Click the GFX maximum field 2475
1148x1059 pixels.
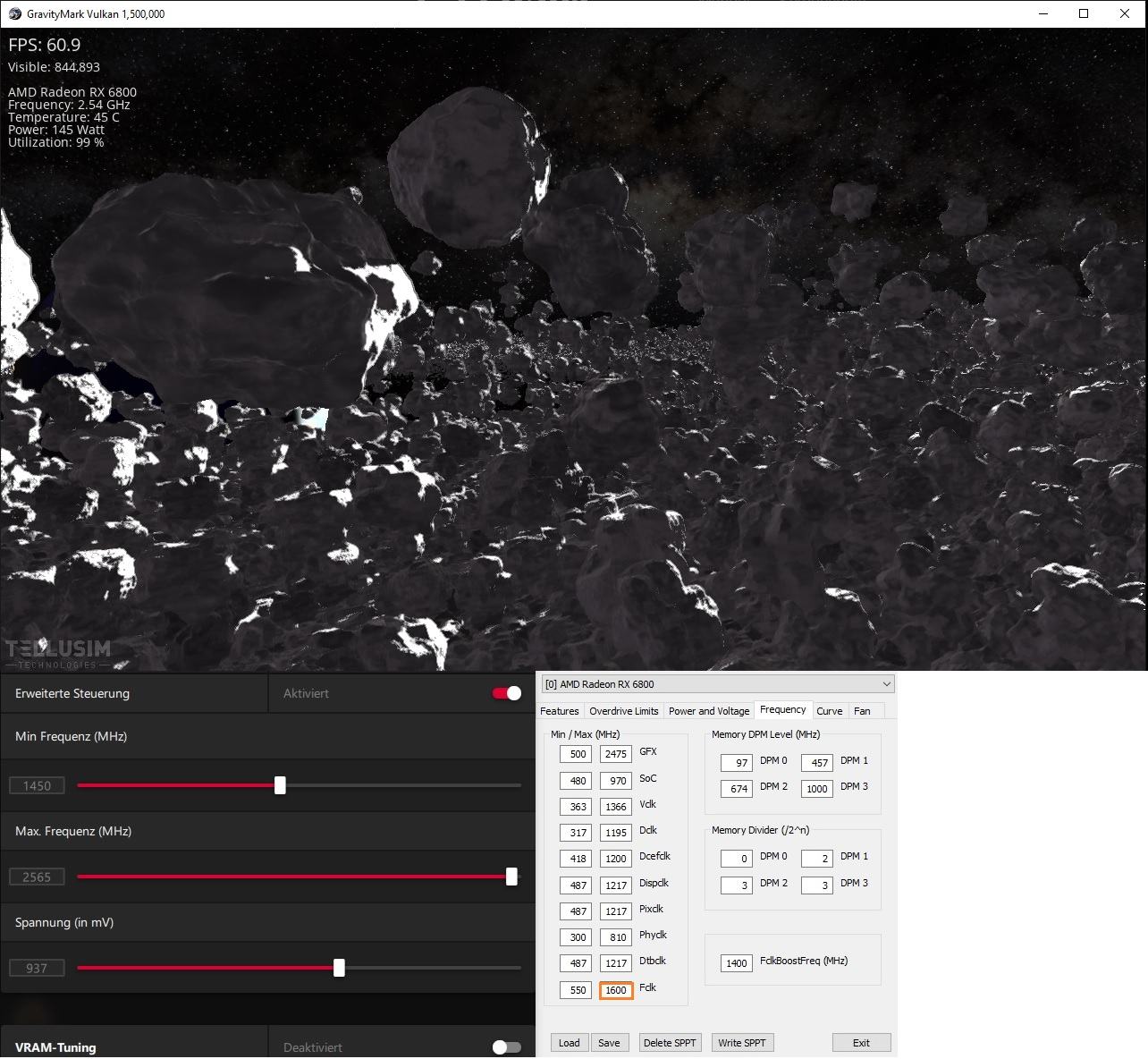615,754
